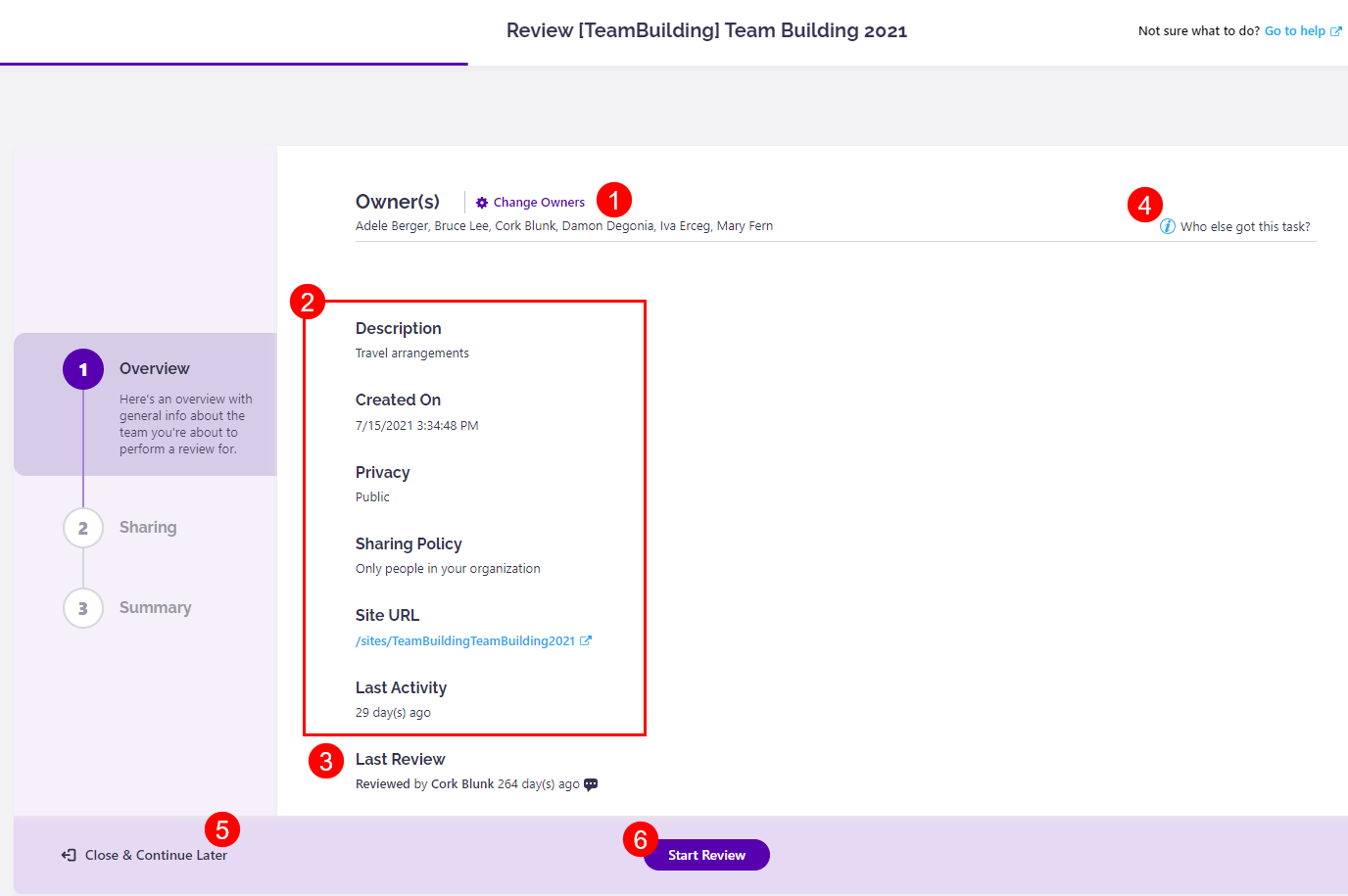This screenshot has height=896, width=1348.
Task: Select the Sharing step in the sidebar
Action: click(148, 527)
